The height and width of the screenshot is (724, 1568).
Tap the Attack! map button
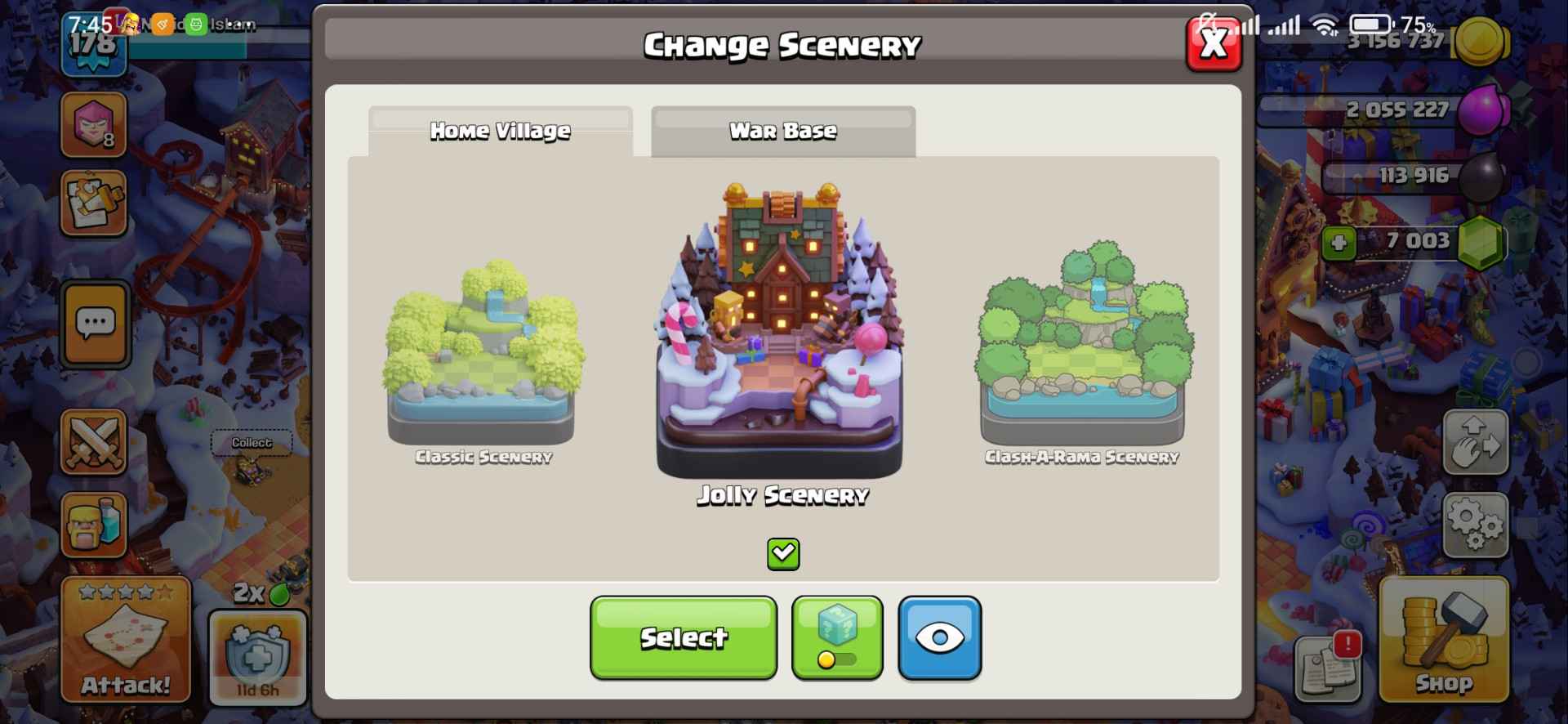(126, 639)
